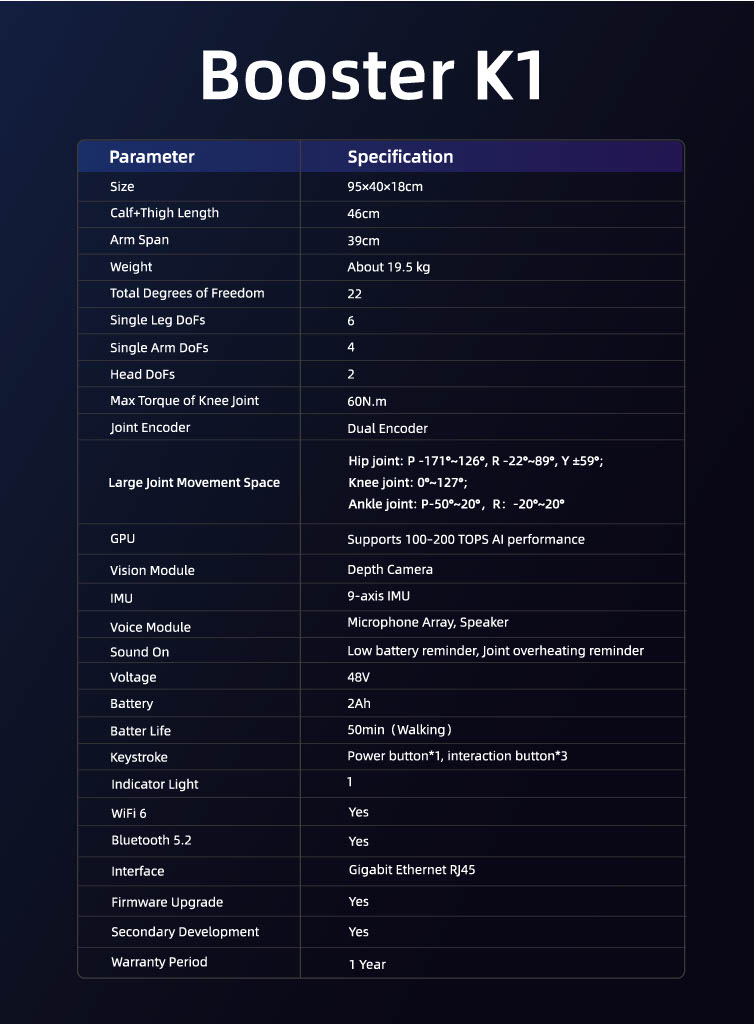Image resolution: width=754 pixels, height=1024 pixels.
Task: Select the Voltage value 48V
Action: (x=361, y=677)
